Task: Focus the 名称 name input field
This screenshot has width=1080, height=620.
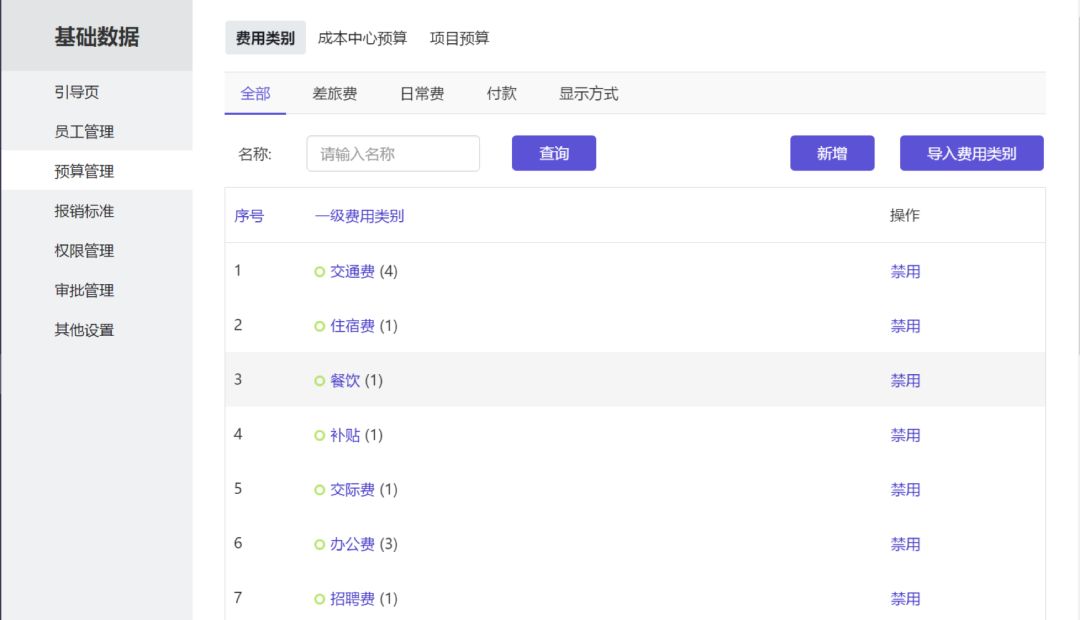Action: click(x=393, y=154)
